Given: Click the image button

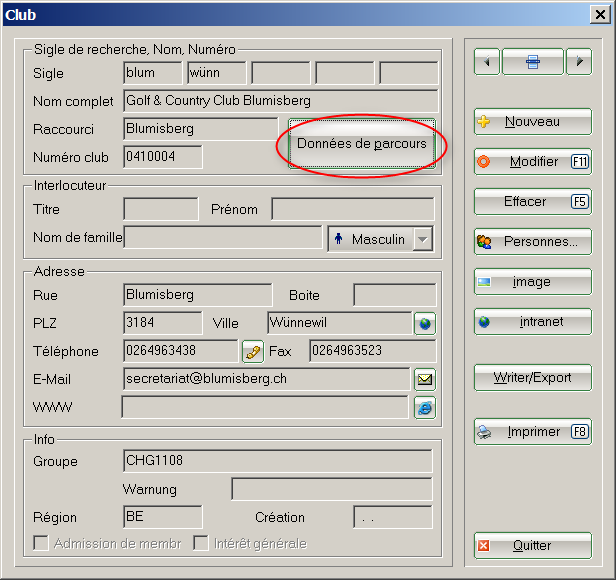Looking at the screenshot, I should coord(533,282).
